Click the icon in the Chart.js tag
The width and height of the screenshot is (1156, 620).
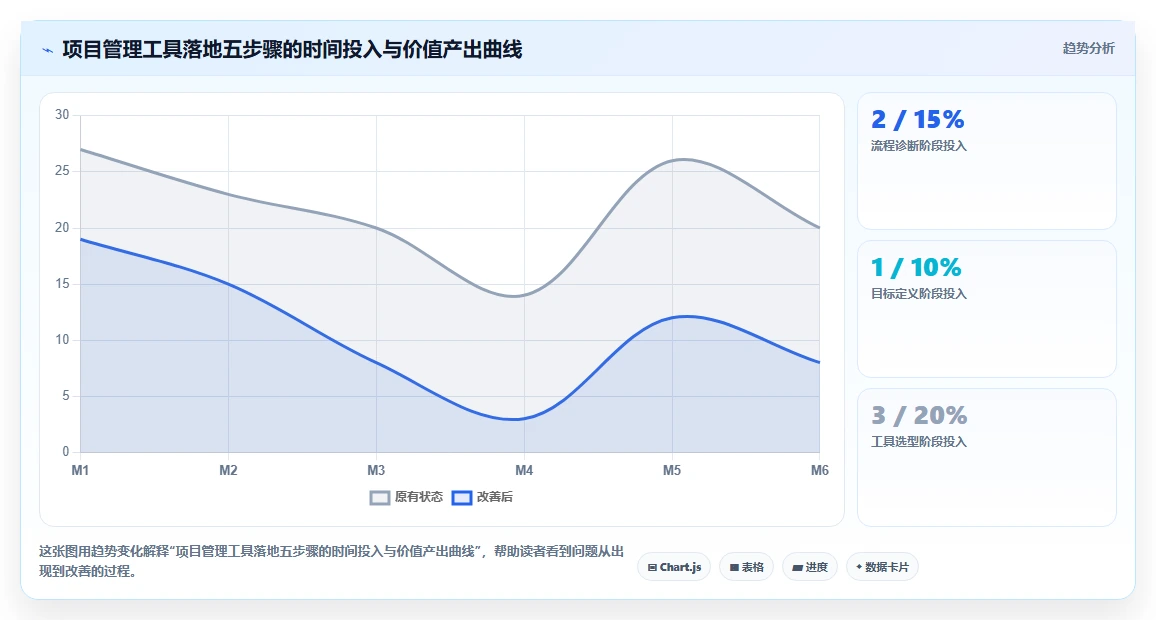pyautogui.click(x=652, y=568)
